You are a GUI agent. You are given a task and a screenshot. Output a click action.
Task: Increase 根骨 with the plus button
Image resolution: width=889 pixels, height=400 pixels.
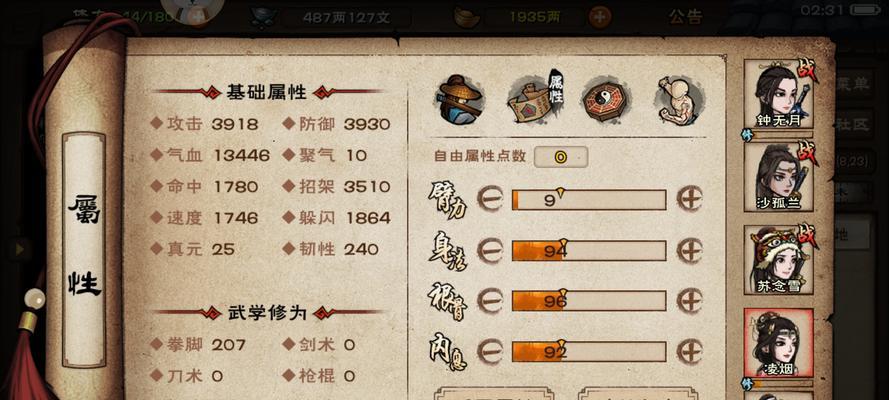[690, 301]
